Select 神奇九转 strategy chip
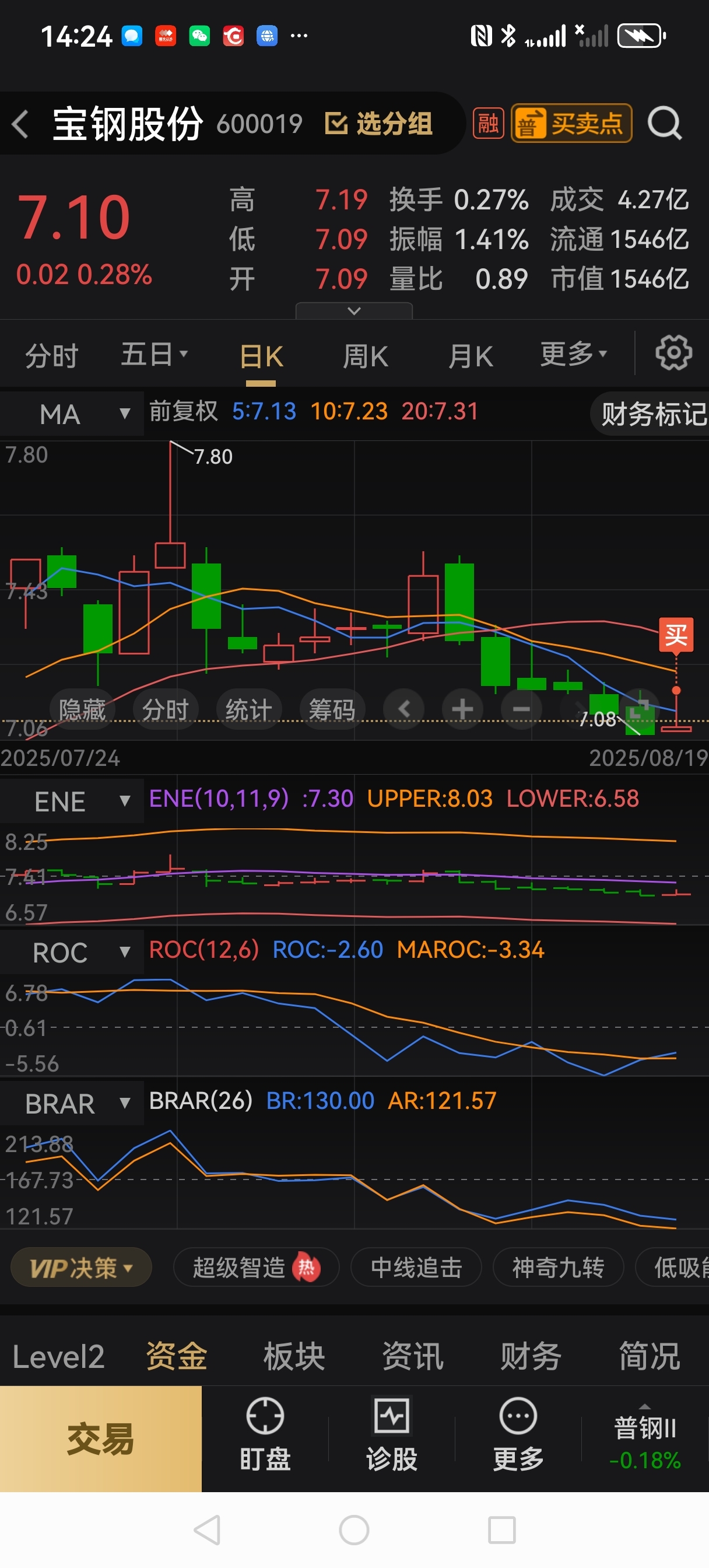709x1568 pixels. [x=558, y=1268]
